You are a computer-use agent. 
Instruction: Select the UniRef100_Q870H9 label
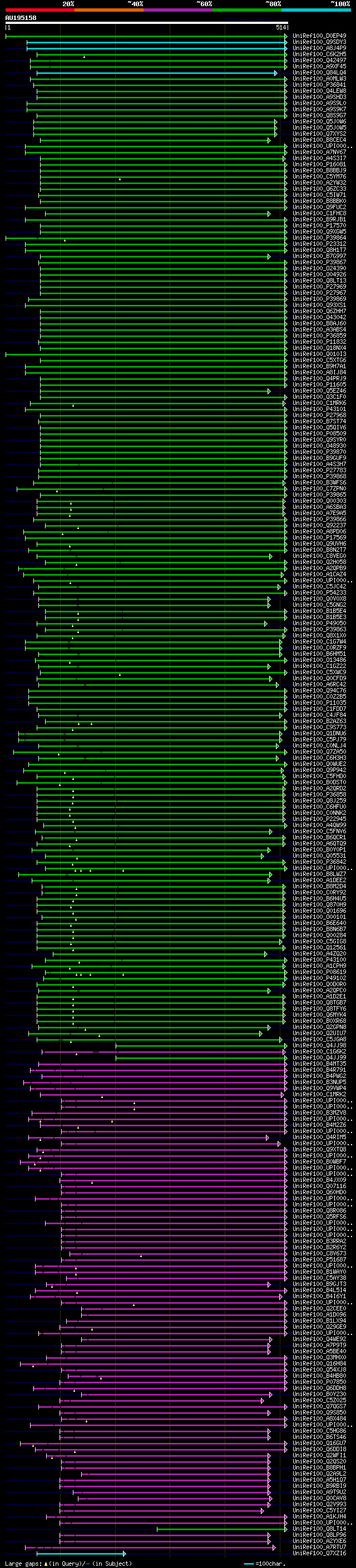coord(319,904)
